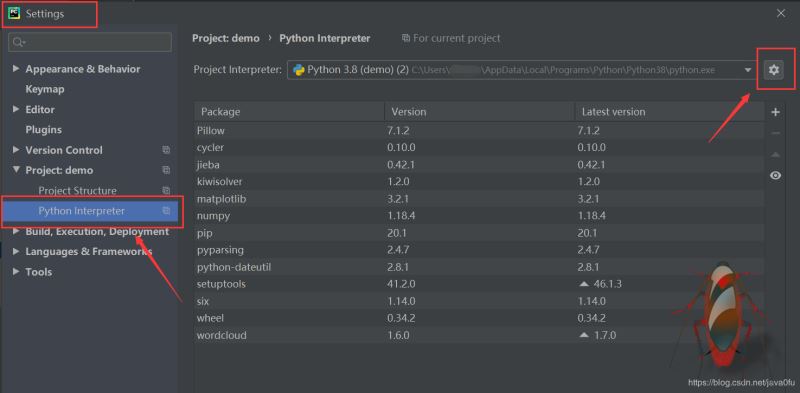Open the Keymap settings page

(45, 89)
